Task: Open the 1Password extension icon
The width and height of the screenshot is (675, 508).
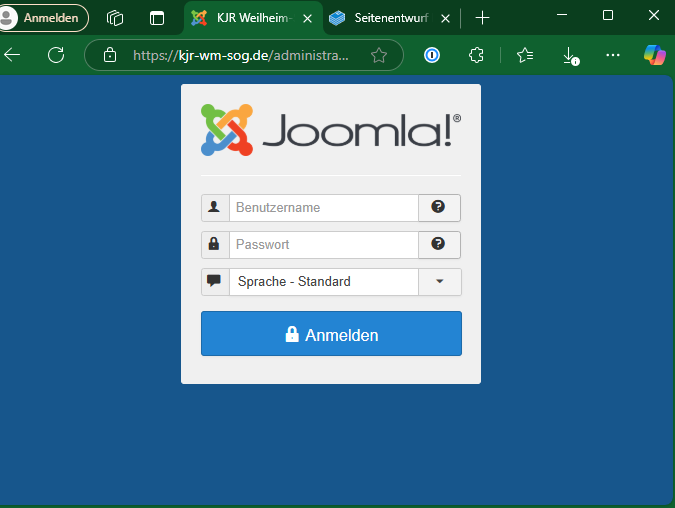Action: [432, 56]
